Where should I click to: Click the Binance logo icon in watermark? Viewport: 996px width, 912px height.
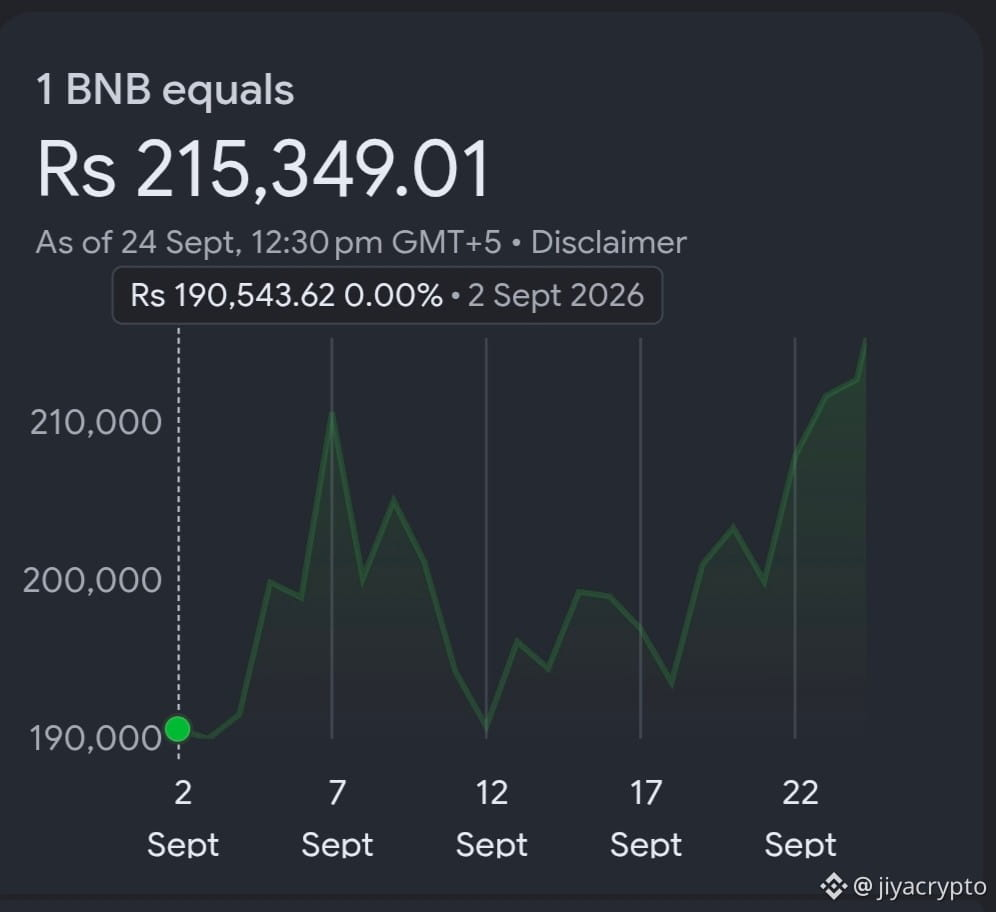[x=833, y=886]
